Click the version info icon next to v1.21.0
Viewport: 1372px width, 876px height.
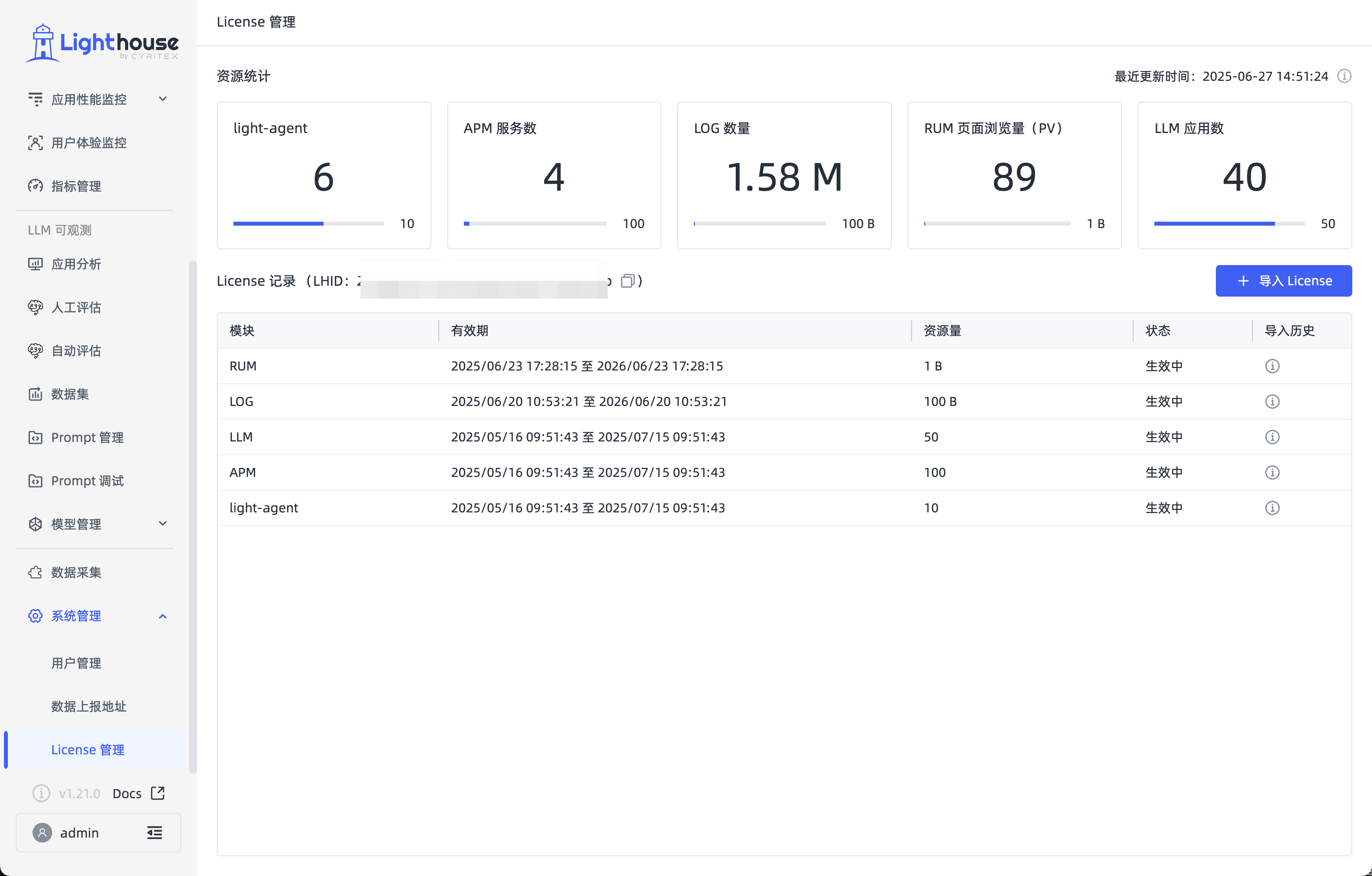click(x=41, y=793)
